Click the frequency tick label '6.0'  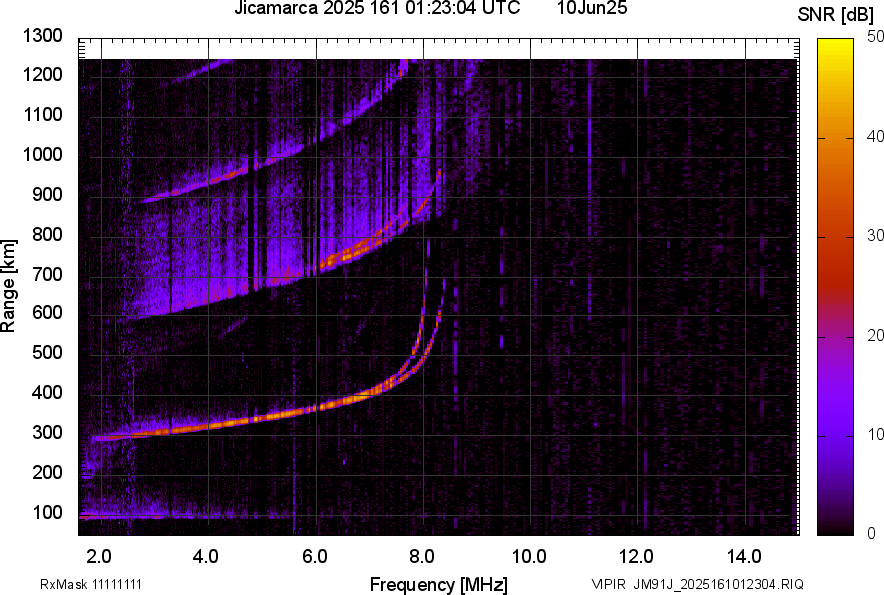click(x=314, y=557)
